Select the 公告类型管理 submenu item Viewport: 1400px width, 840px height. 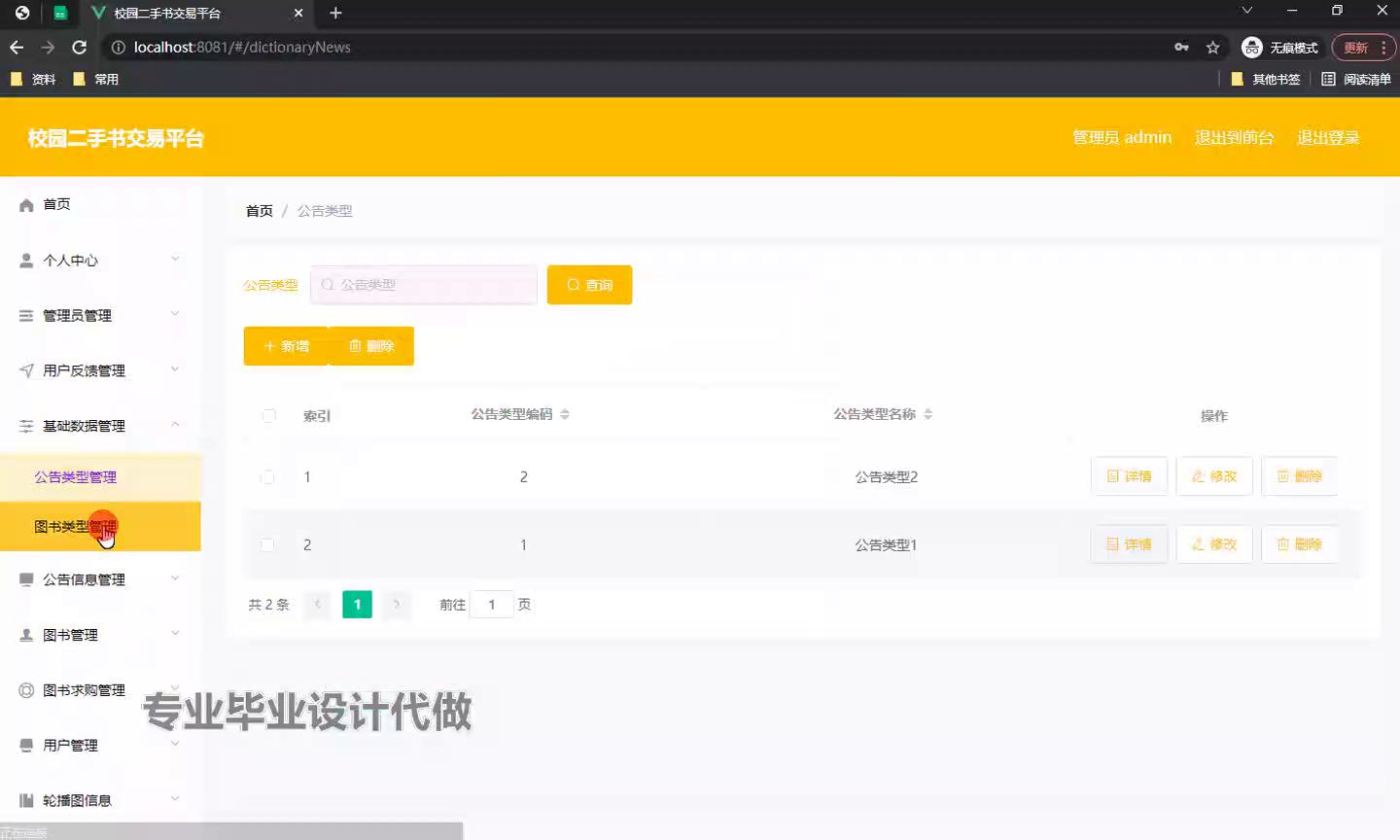[76, 477]
